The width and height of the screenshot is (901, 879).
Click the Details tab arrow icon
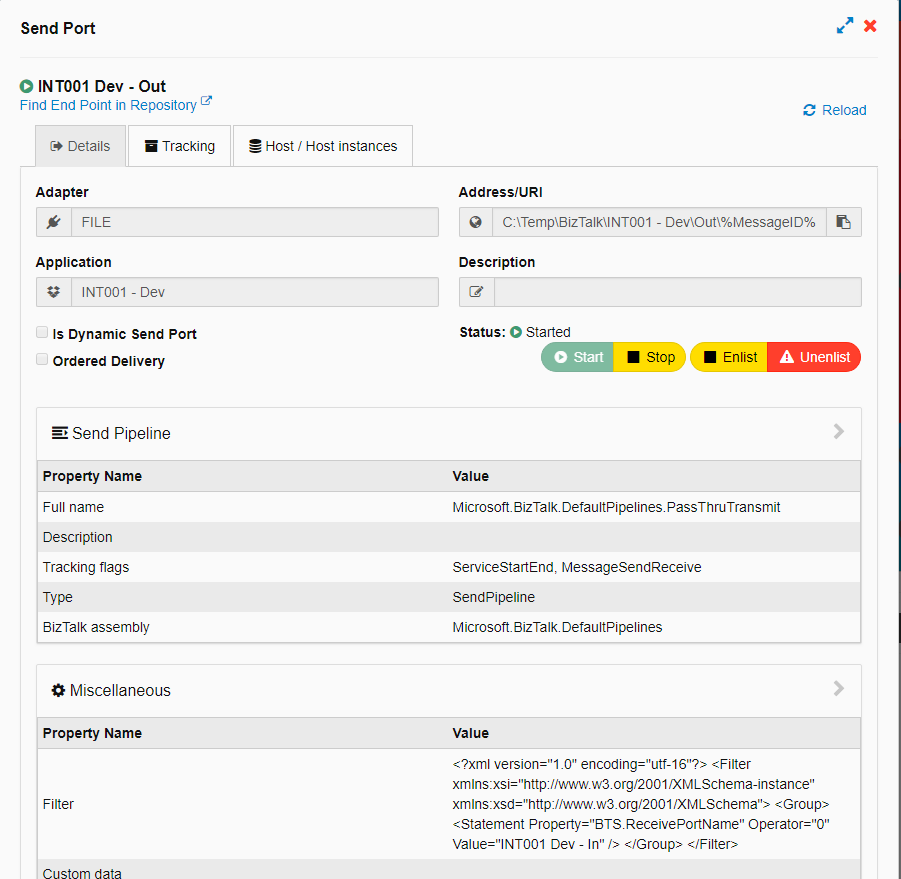56,146
